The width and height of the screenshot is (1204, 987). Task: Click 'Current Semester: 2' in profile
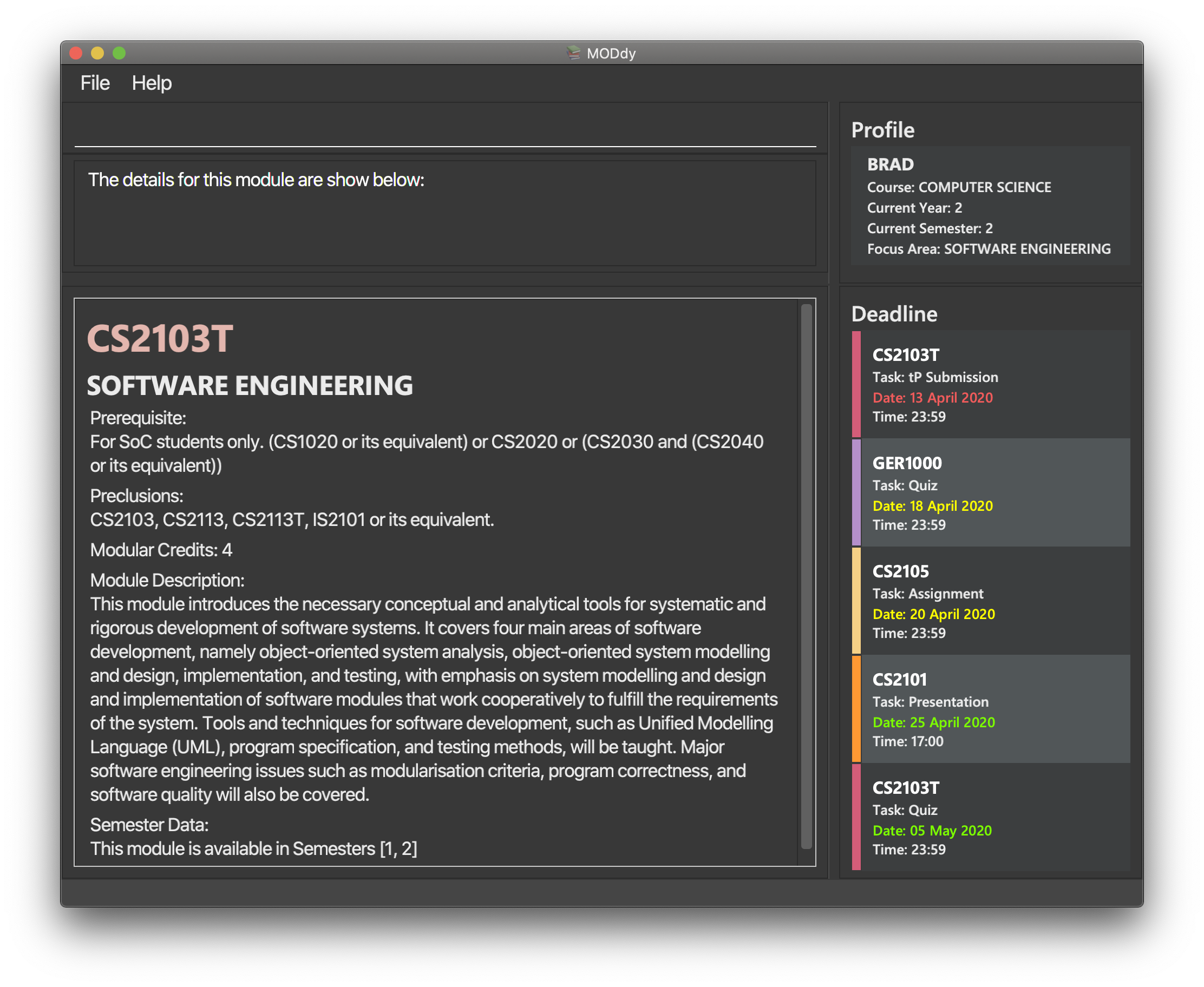tap(930, 228)
